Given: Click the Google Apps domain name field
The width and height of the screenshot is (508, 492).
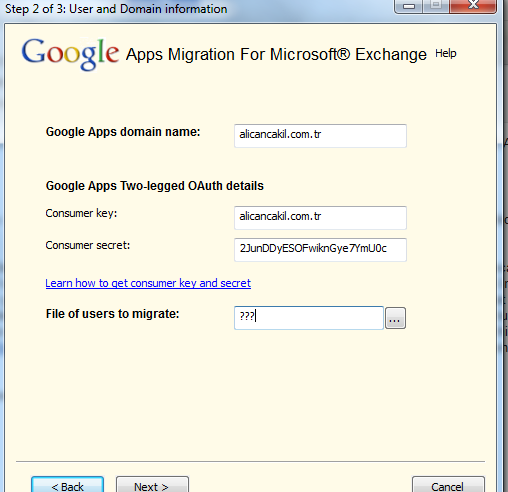Looking at the screenshot, I should 320,136.
